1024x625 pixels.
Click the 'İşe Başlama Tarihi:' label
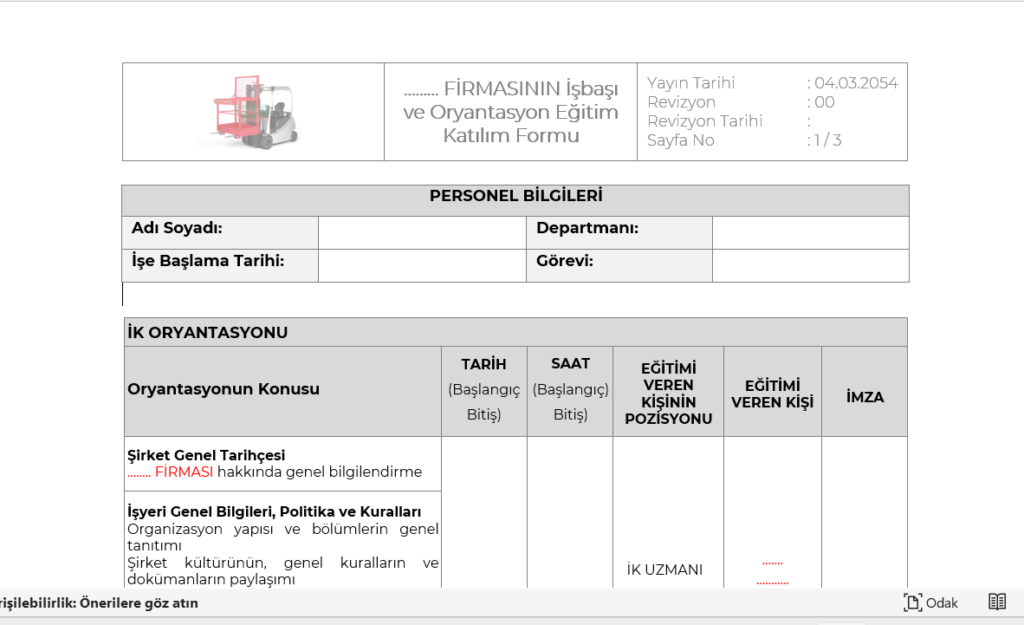click(x=208, y=261)
